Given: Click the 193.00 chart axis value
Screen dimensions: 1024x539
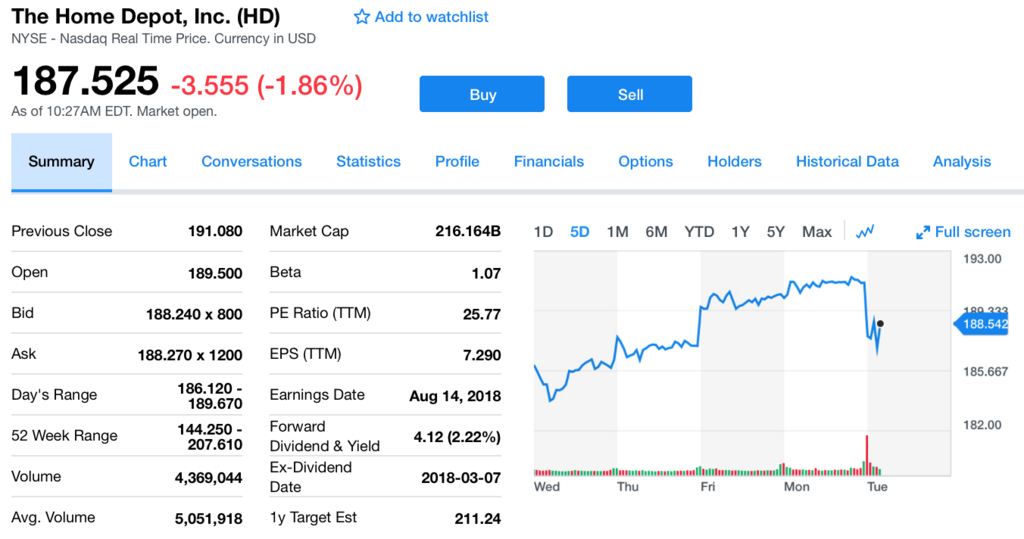Looking at the screenshot, I should coord(982,259).
